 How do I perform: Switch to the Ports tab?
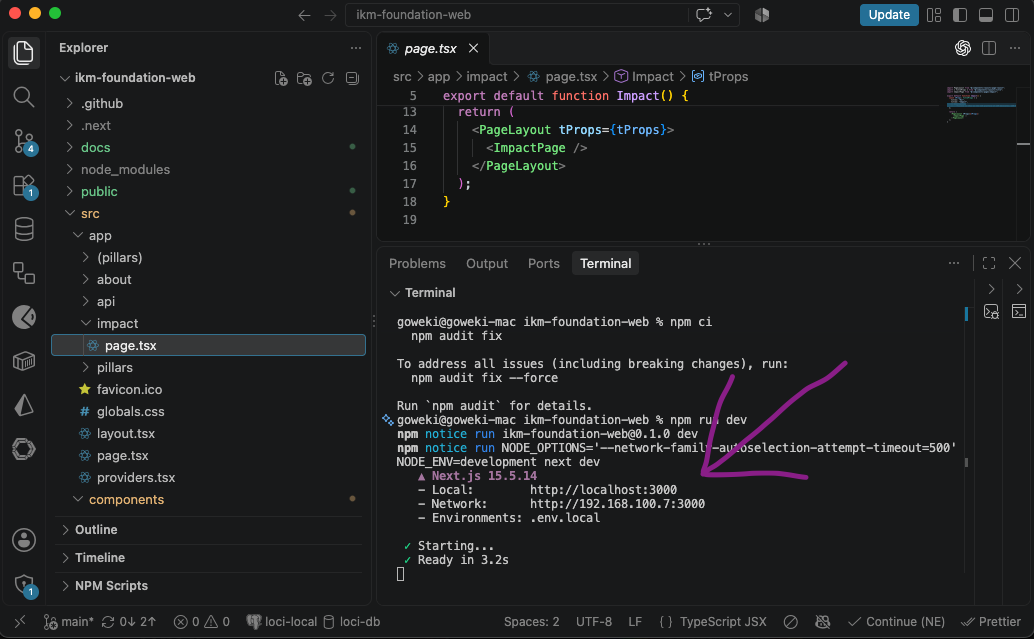click(x=543, y=264)
